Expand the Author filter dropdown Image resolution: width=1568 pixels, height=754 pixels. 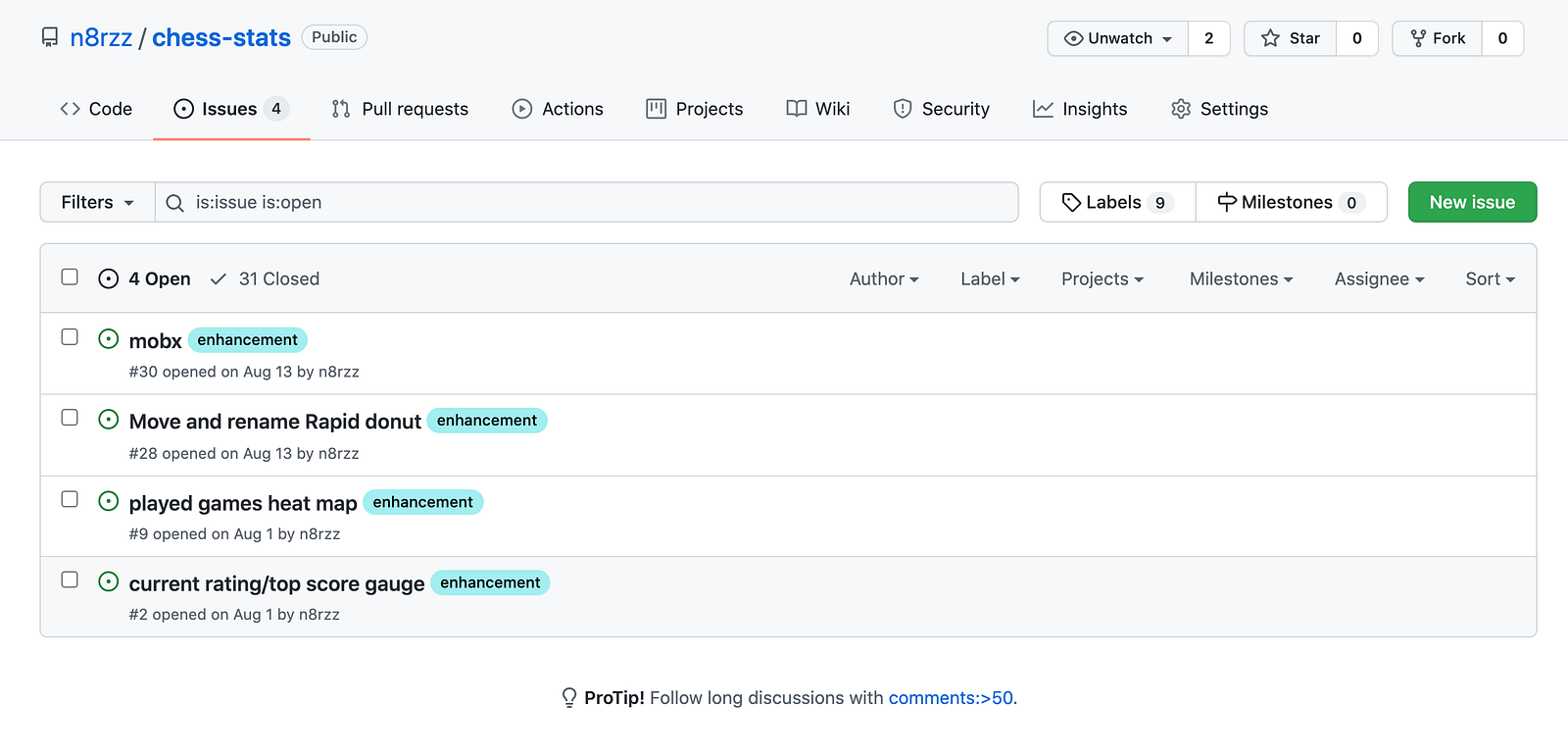point(884,279)
